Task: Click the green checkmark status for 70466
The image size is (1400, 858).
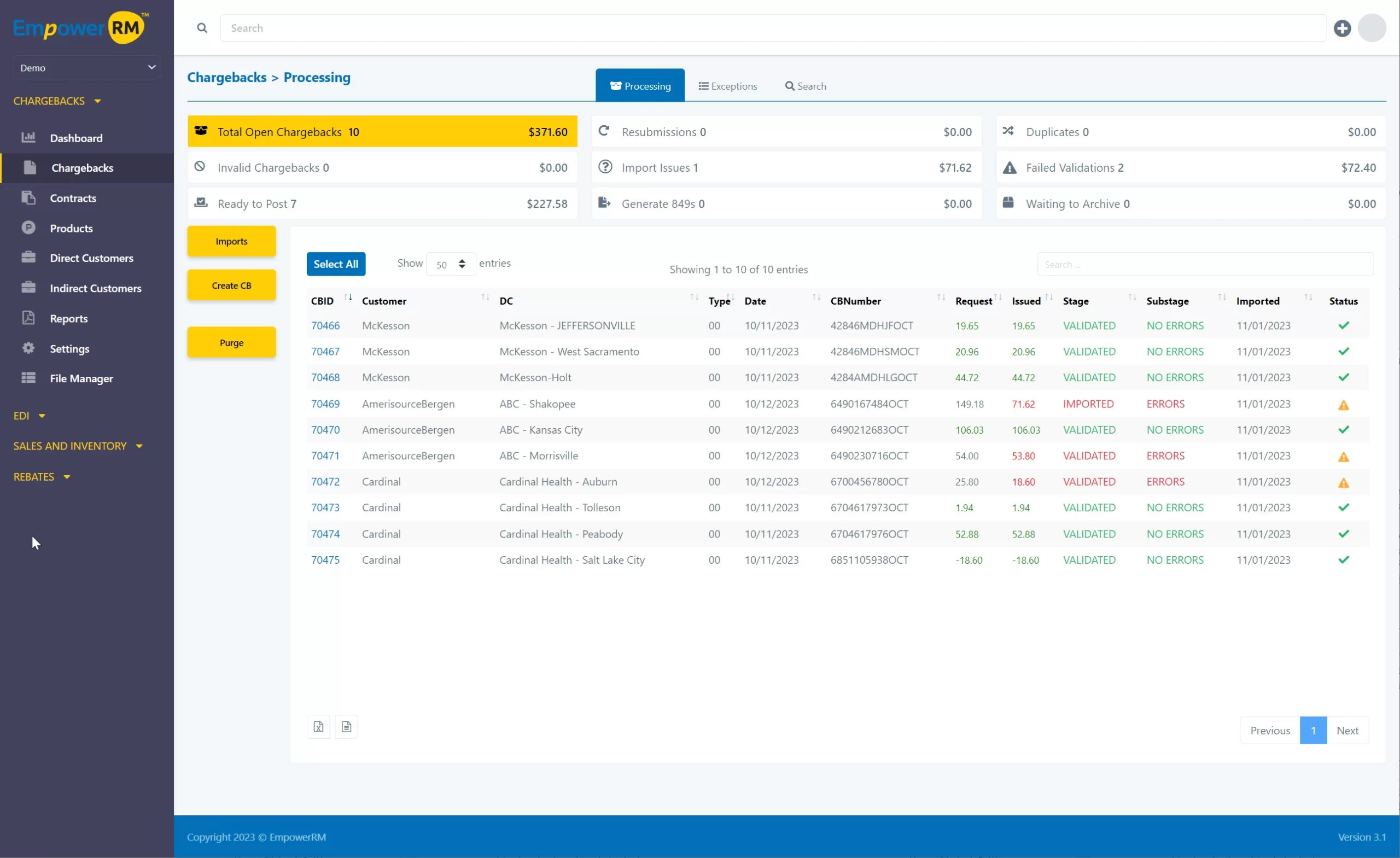Action: click(1343, 325)
